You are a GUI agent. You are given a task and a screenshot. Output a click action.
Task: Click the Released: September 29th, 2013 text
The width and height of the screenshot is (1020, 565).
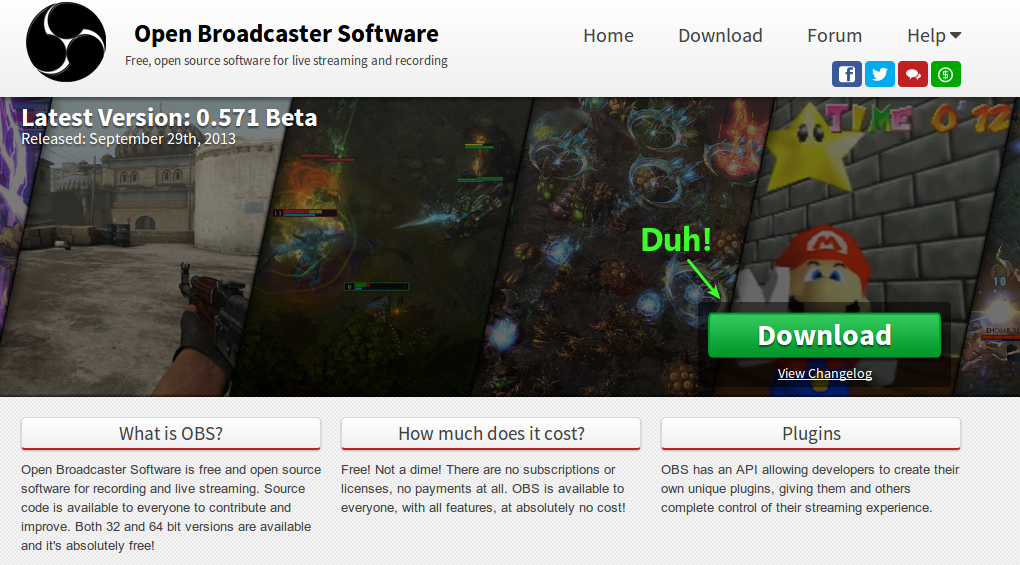pos(128,139)
